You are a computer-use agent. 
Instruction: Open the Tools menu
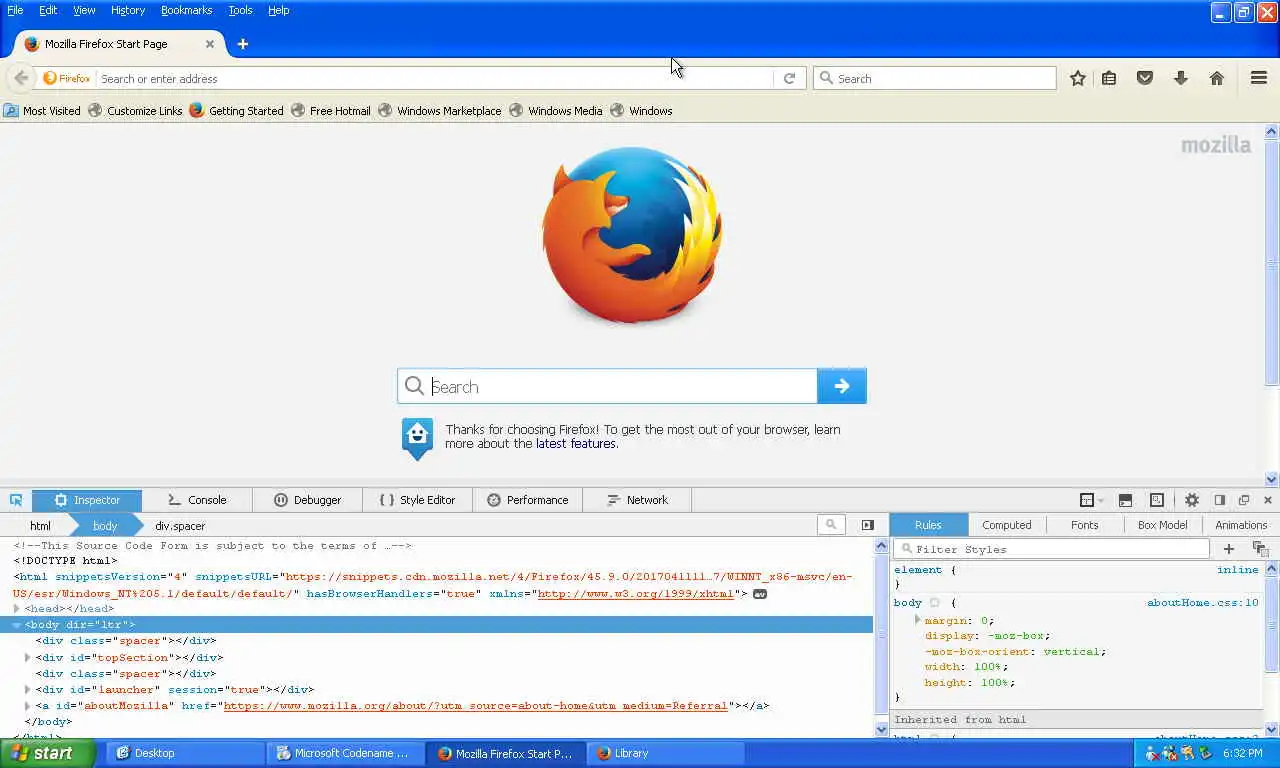click(x=240, y=10)
